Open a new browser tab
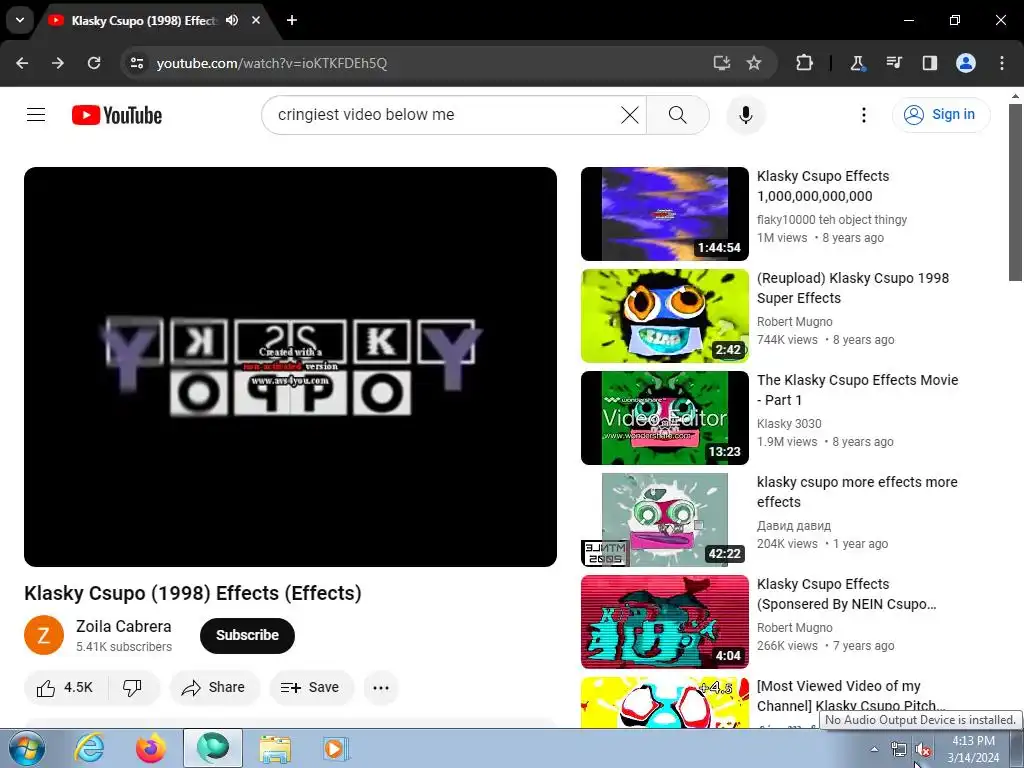 (x=292, y=20)
